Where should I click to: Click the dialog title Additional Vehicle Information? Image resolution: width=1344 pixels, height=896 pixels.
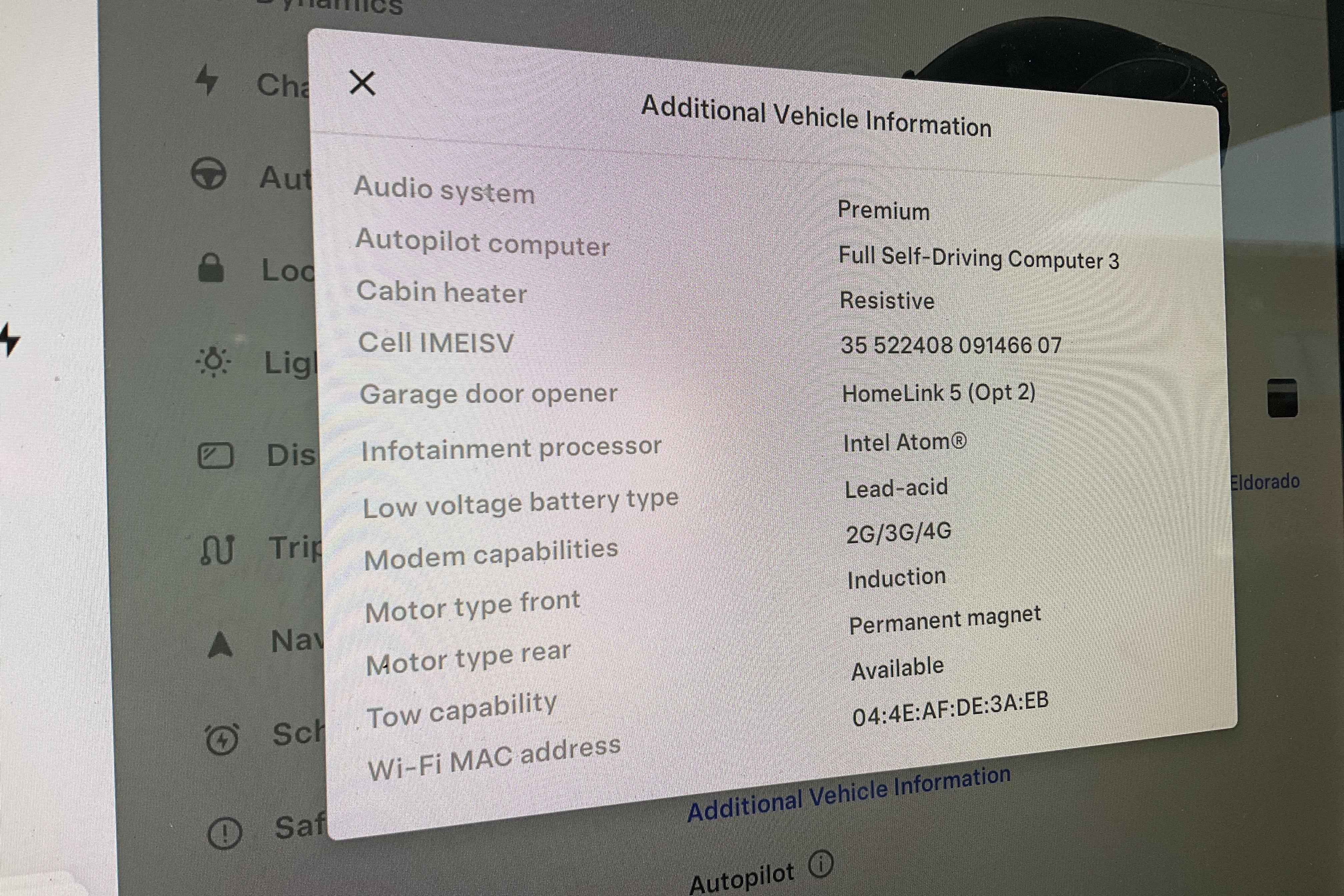tap(816, 116)
